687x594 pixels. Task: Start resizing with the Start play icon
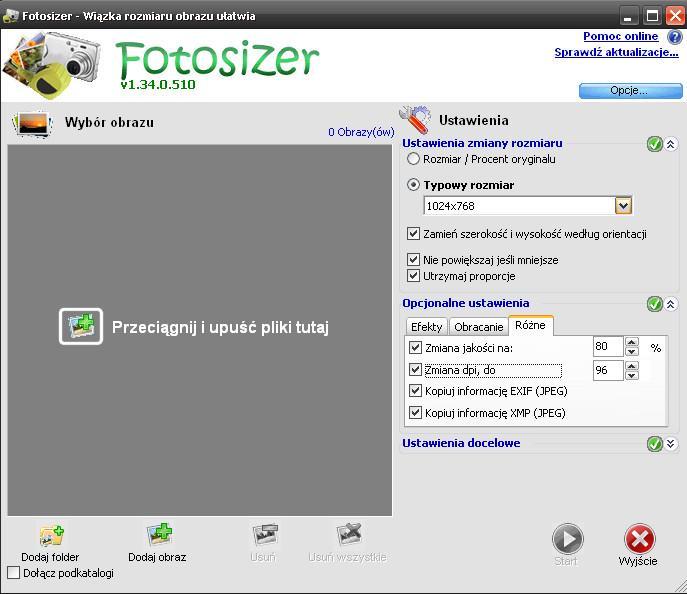[568, 539]
